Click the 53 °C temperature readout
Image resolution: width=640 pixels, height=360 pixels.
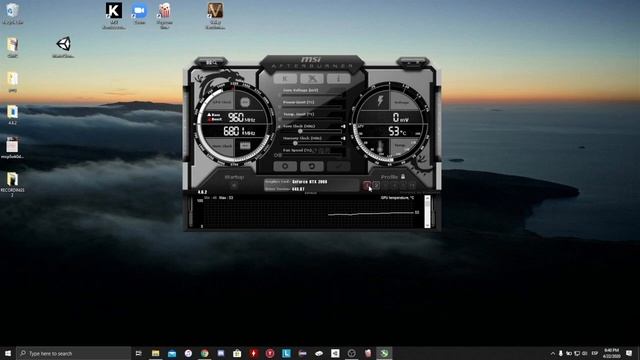(x=397, y=131)
